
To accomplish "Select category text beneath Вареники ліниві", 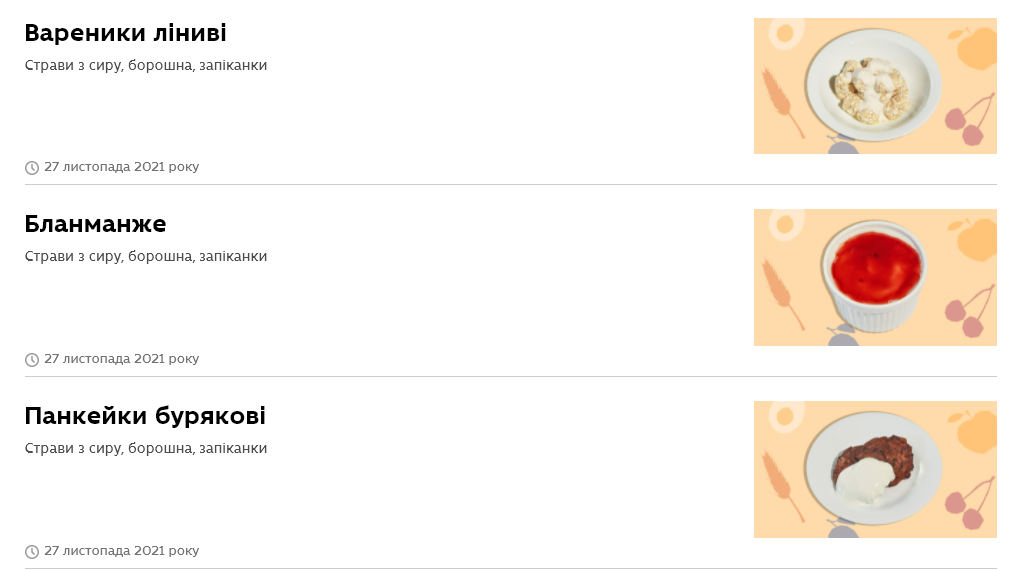I will tap(146, 65).
